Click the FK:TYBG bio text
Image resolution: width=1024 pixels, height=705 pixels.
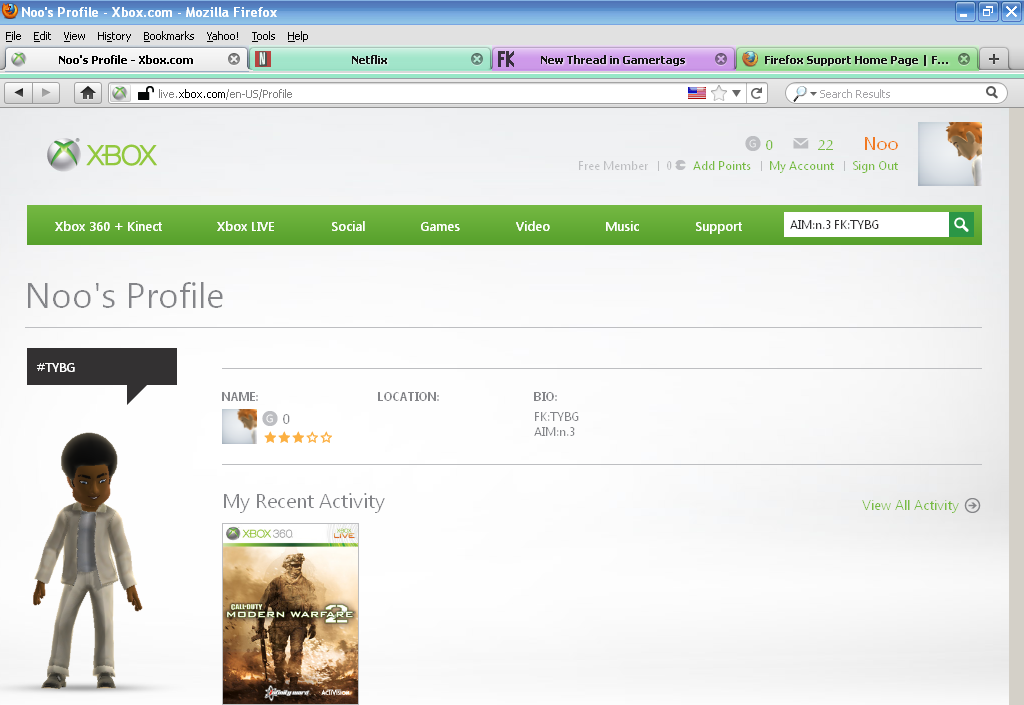556,416
